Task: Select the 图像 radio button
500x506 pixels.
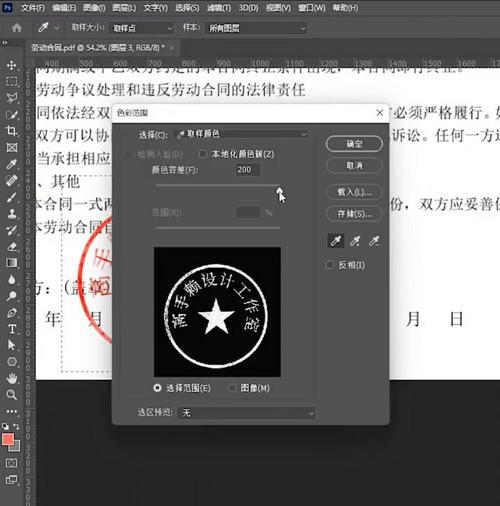Action: pyautogui.click(x=232, y=388)
